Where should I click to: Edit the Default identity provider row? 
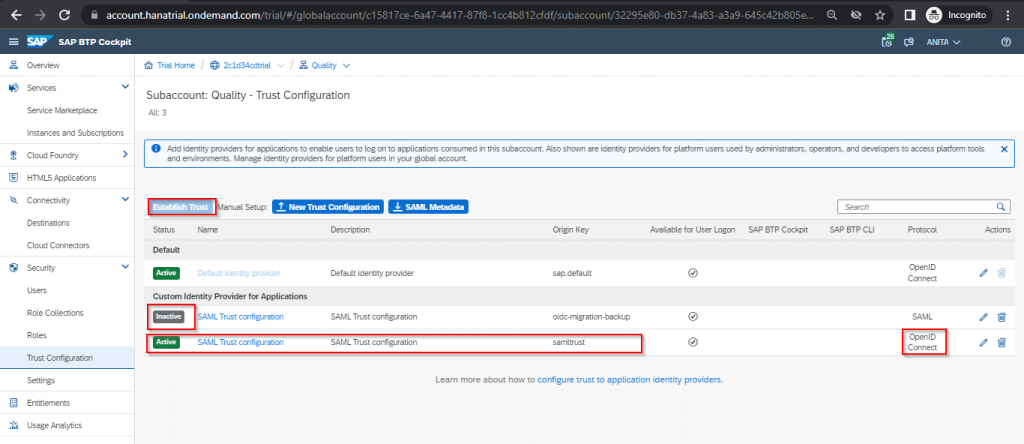coord(984,273)
